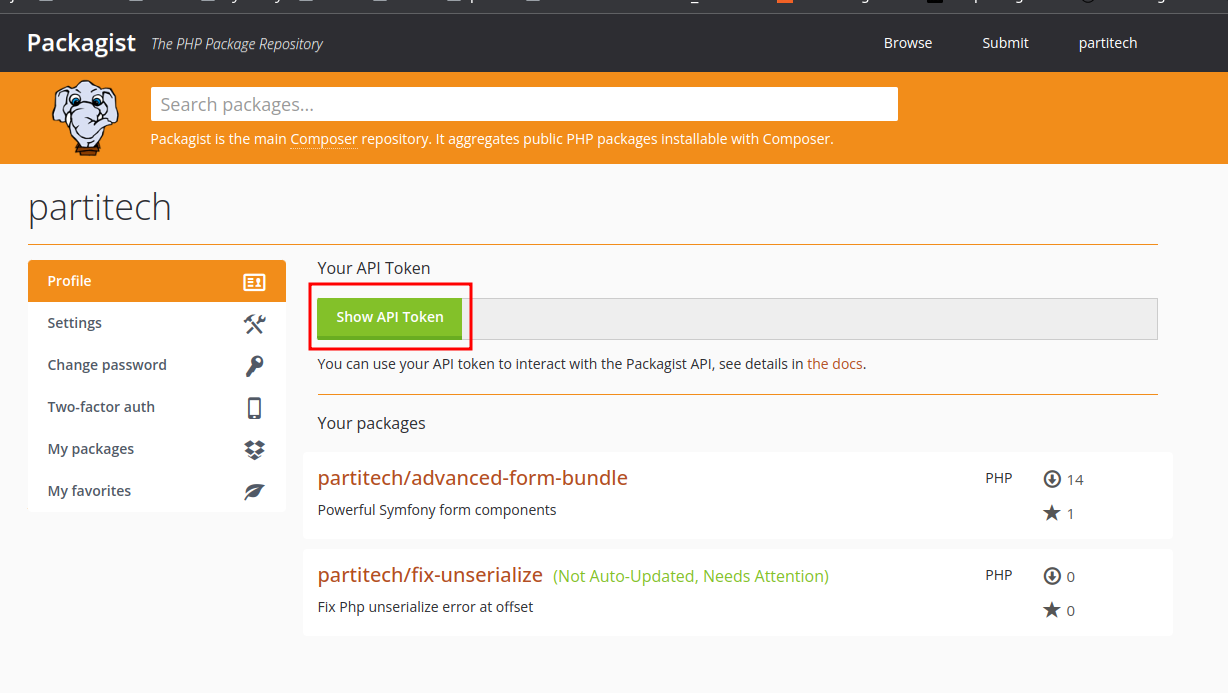Click 'The PHP Package Repository' tagline
This screenshot has height=693, width=1228.
click(x=237, y=44)
